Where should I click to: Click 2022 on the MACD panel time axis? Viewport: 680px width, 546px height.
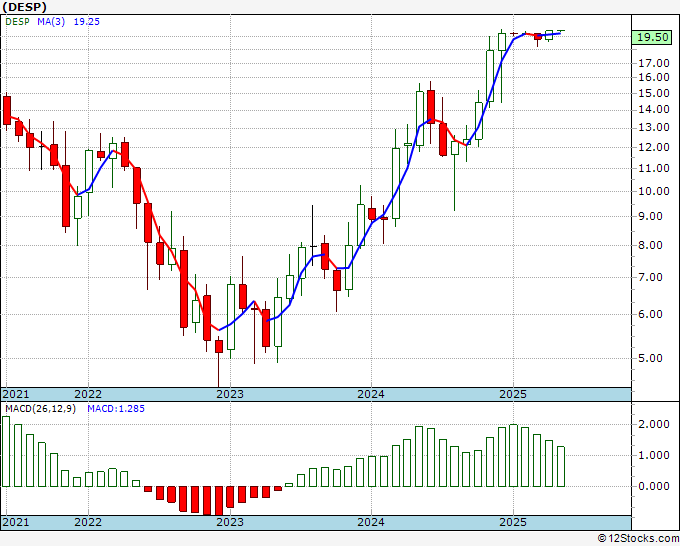point(88,522)
